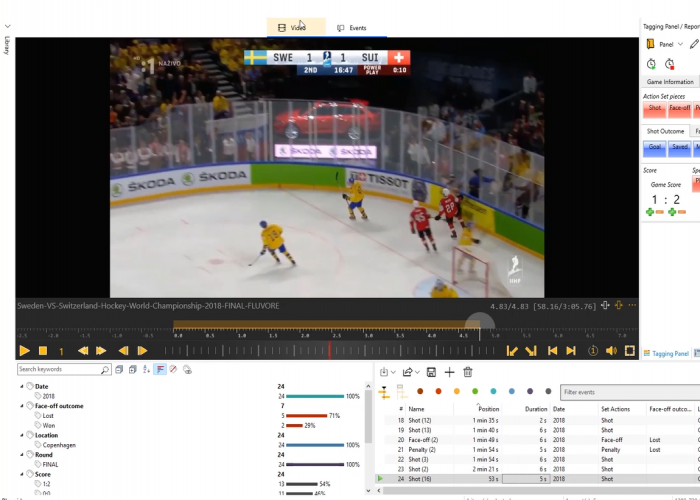Collapse the Date keyword group

coord(21,387)
